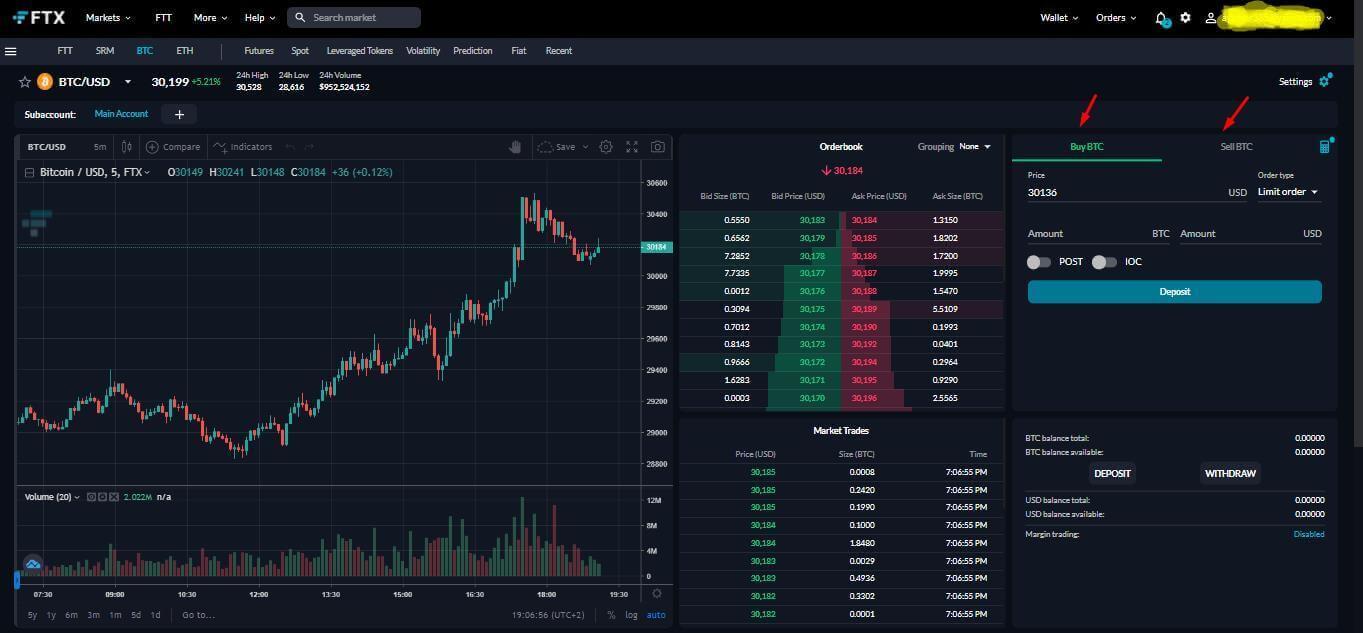This screenshot has height=633, width=1363.
Task: Favorite BTC/USD with the star icon
Action: coord(25,82)
